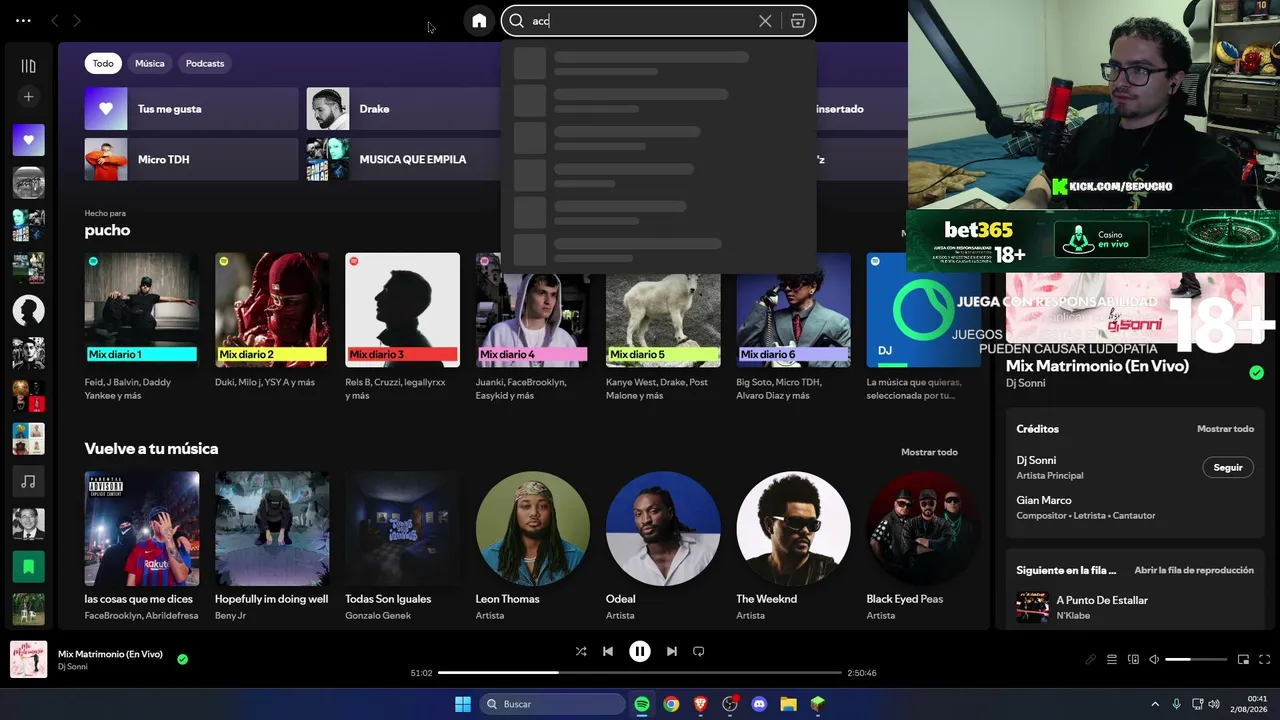Open Odeal artist page
1280x720 pixels.
(x=663, y=529)
